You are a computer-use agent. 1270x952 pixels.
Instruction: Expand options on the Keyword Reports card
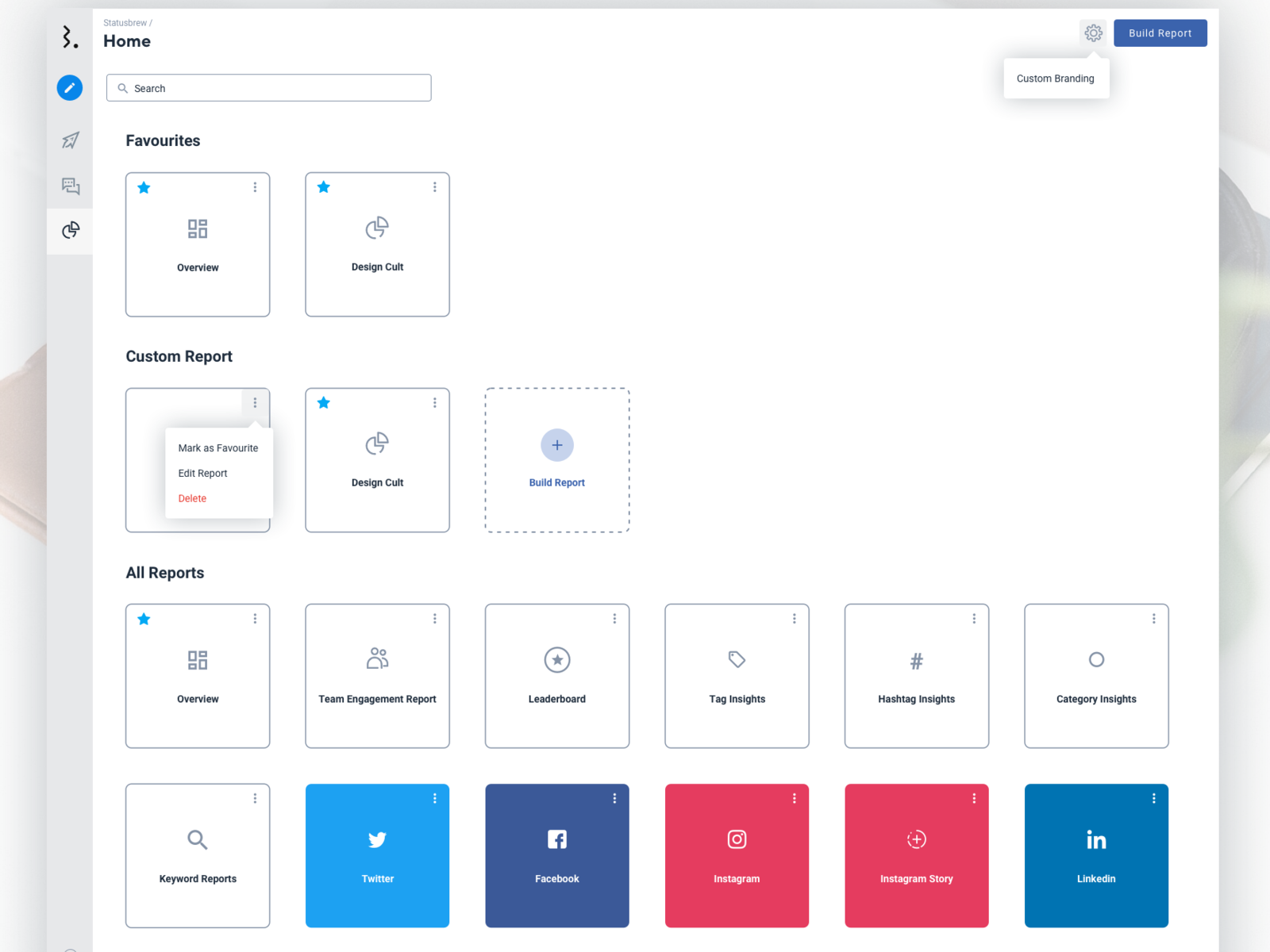(255, 798)
